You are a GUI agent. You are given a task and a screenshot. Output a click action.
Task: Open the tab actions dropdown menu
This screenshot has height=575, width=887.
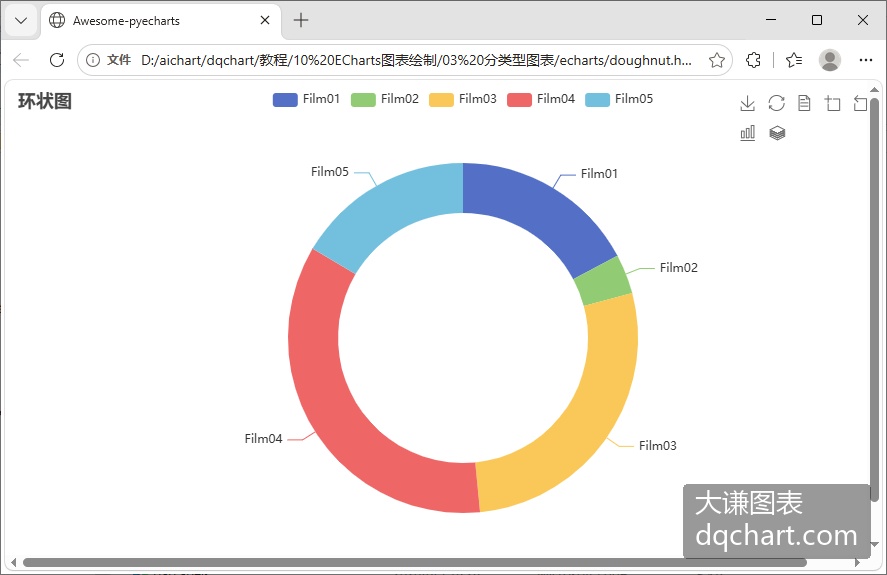[21, 21]
